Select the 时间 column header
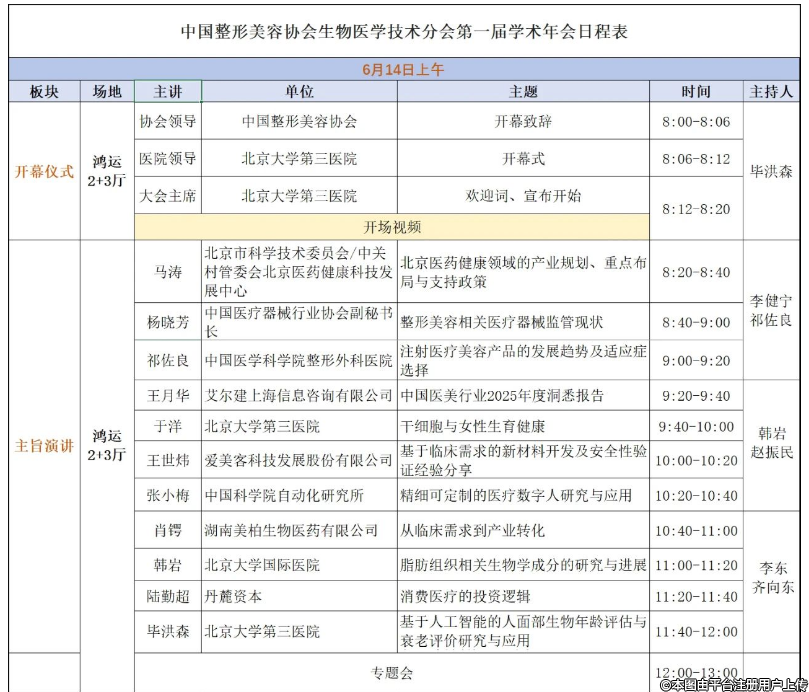The image size is (809, 692). click(696, 92)
